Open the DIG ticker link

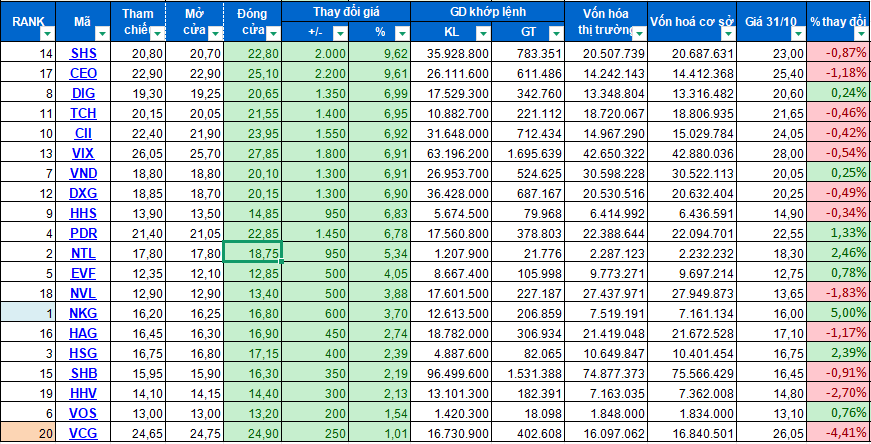click(x=83, y=93)
